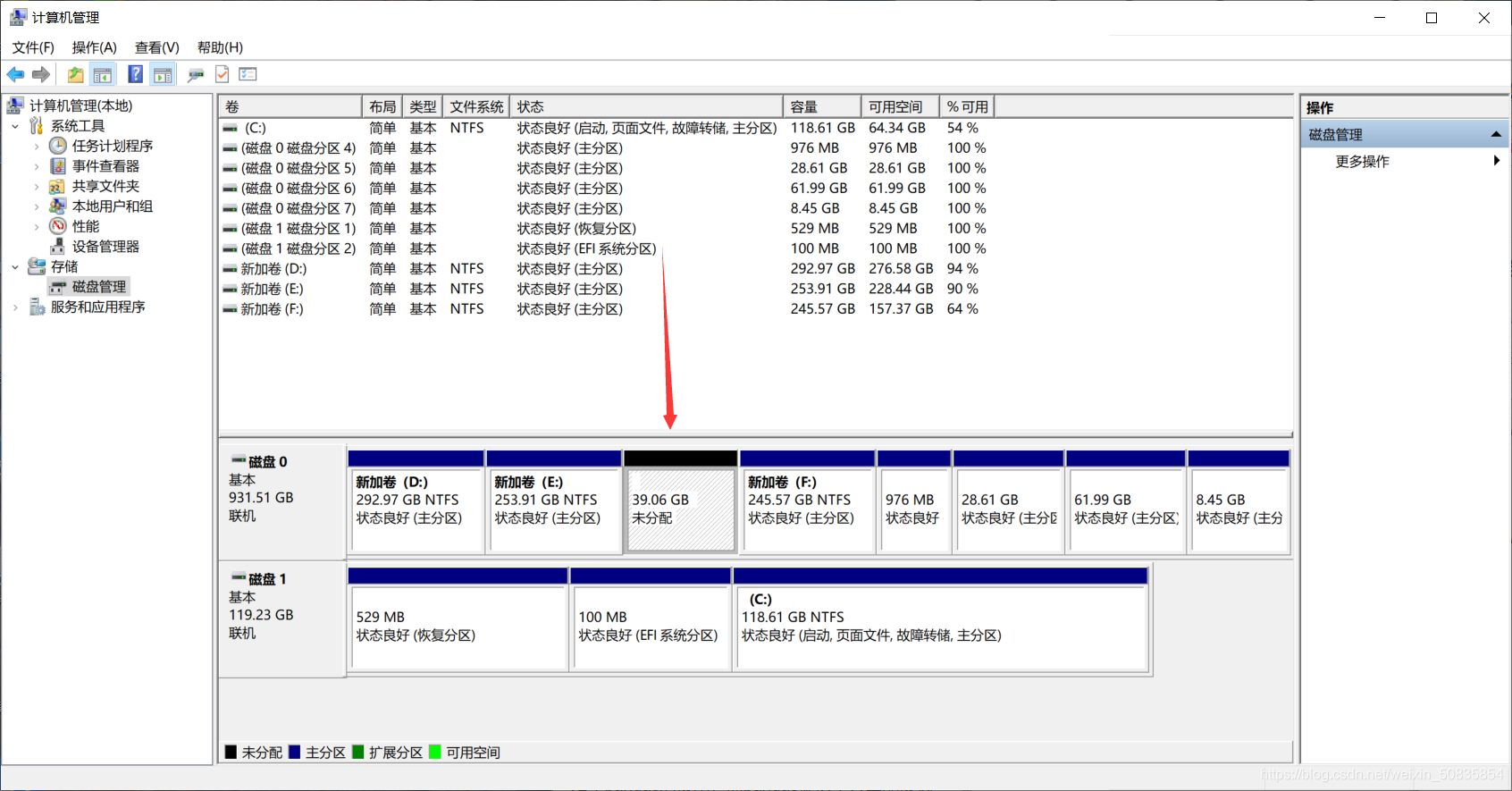
Task: Open the 更多操作 submenu arrow
Action: 1497,161
